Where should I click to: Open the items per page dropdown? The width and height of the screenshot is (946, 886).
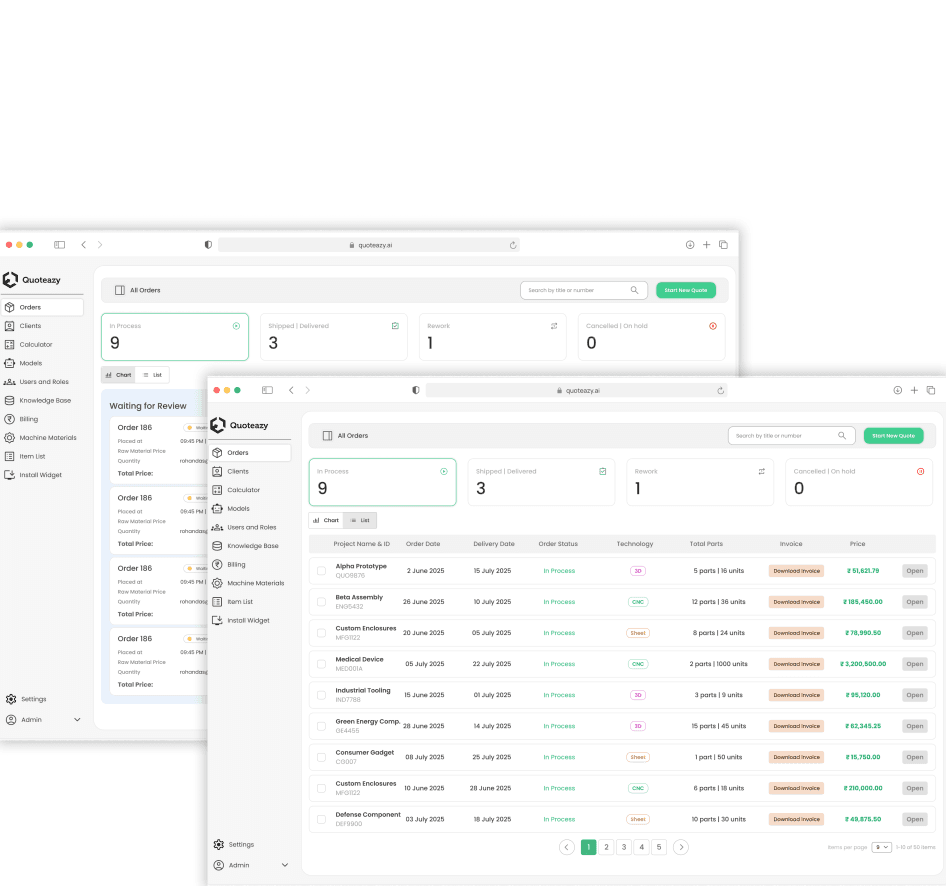881,847
